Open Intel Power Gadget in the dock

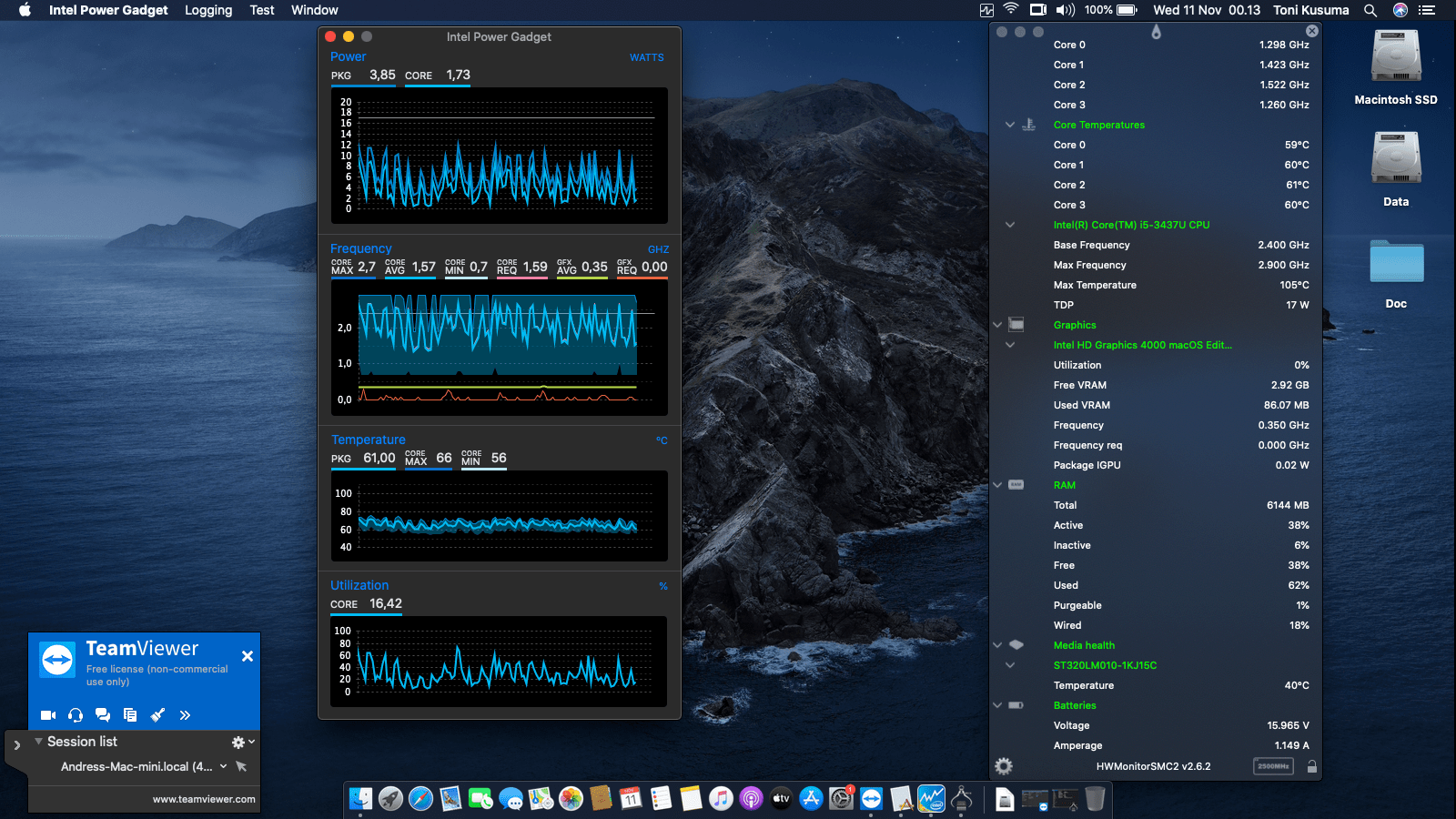(x=931, y=799)
